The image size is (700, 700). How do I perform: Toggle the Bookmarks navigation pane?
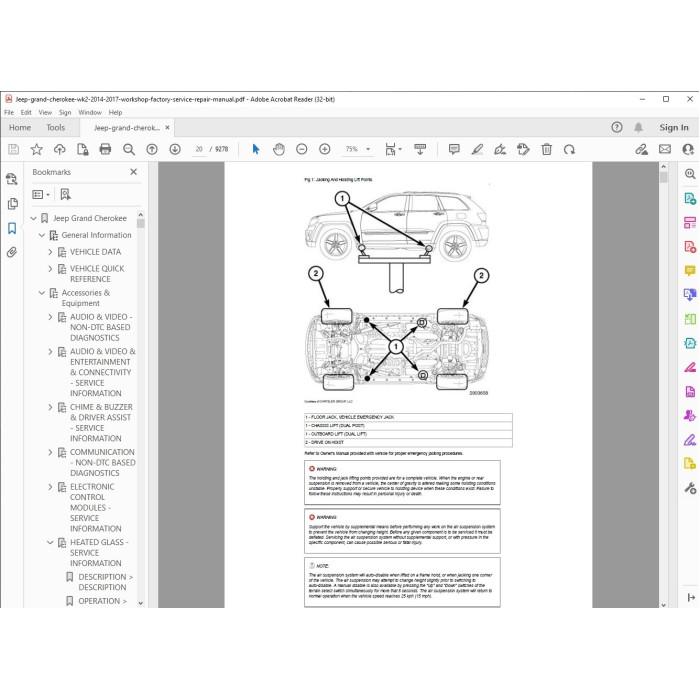tap(12, 228)
